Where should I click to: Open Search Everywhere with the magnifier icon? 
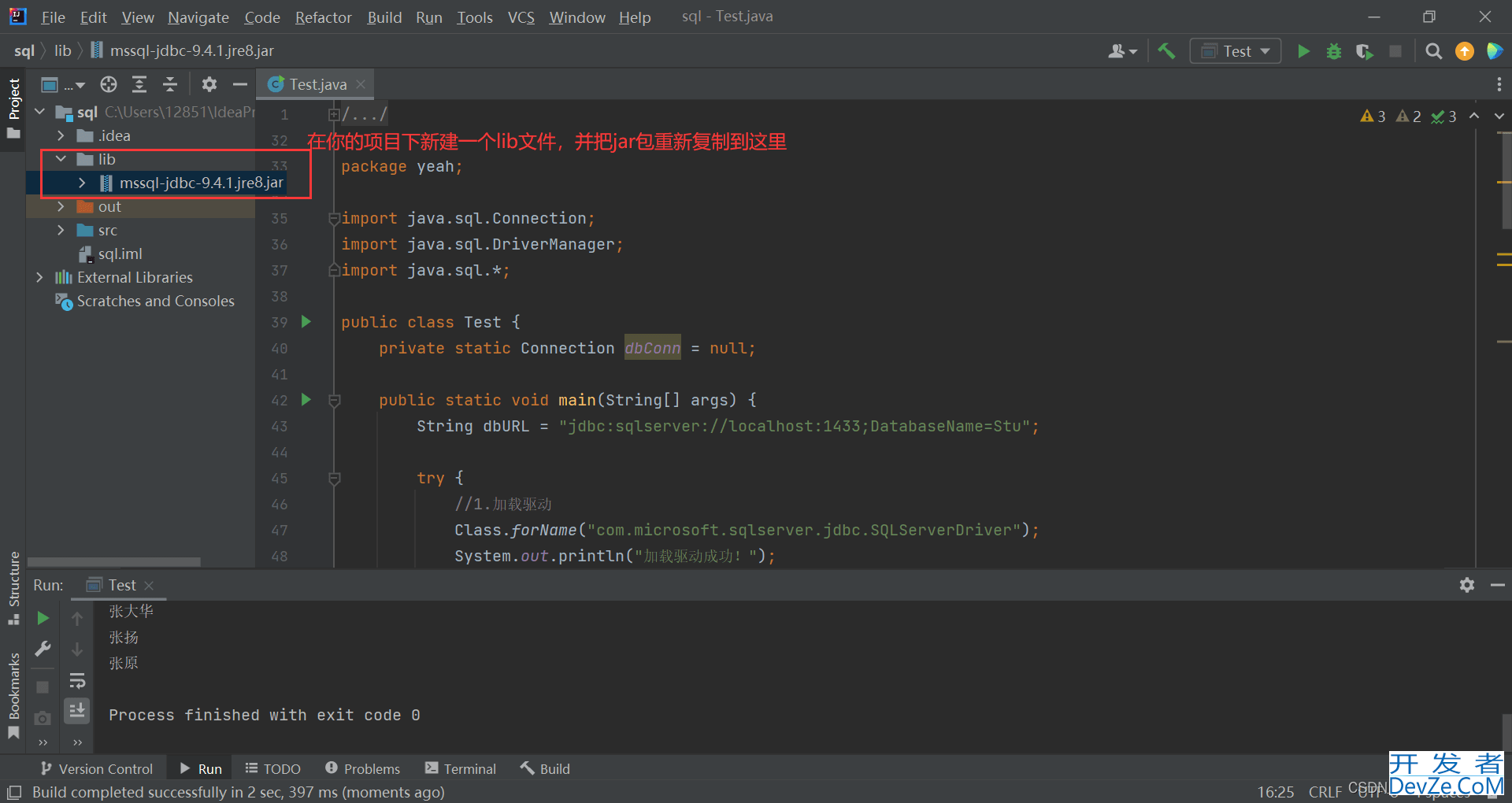(x=1434, y=51)
